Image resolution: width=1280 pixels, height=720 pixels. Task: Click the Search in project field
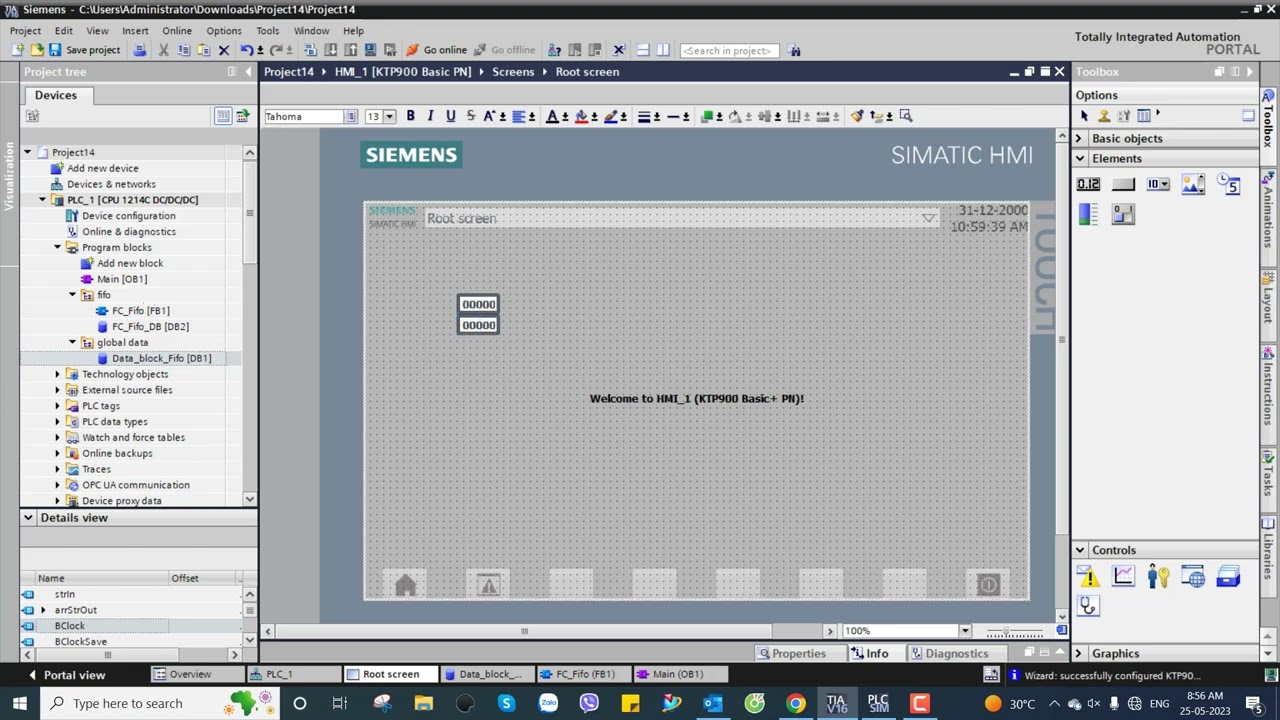pos(729,51)
